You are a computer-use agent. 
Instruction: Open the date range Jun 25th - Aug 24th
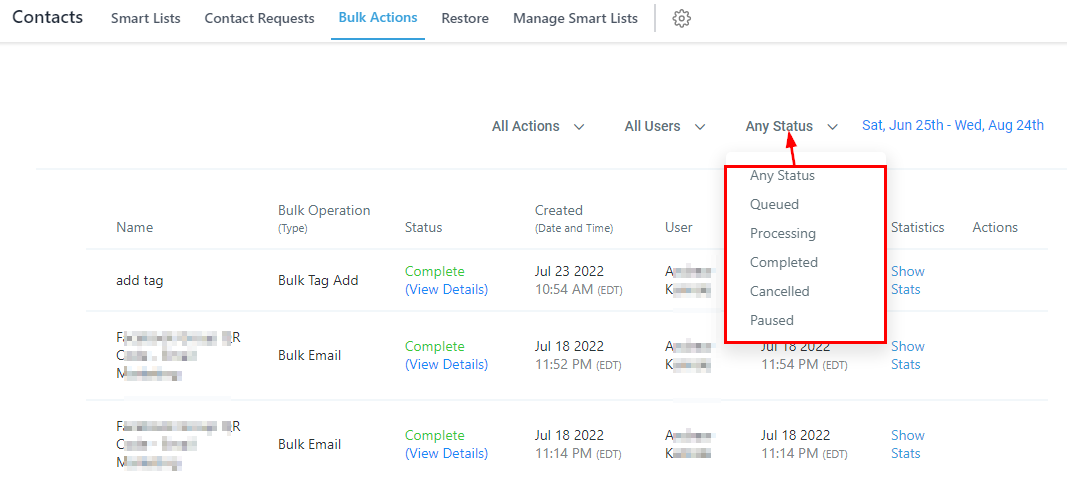(952, 125)
